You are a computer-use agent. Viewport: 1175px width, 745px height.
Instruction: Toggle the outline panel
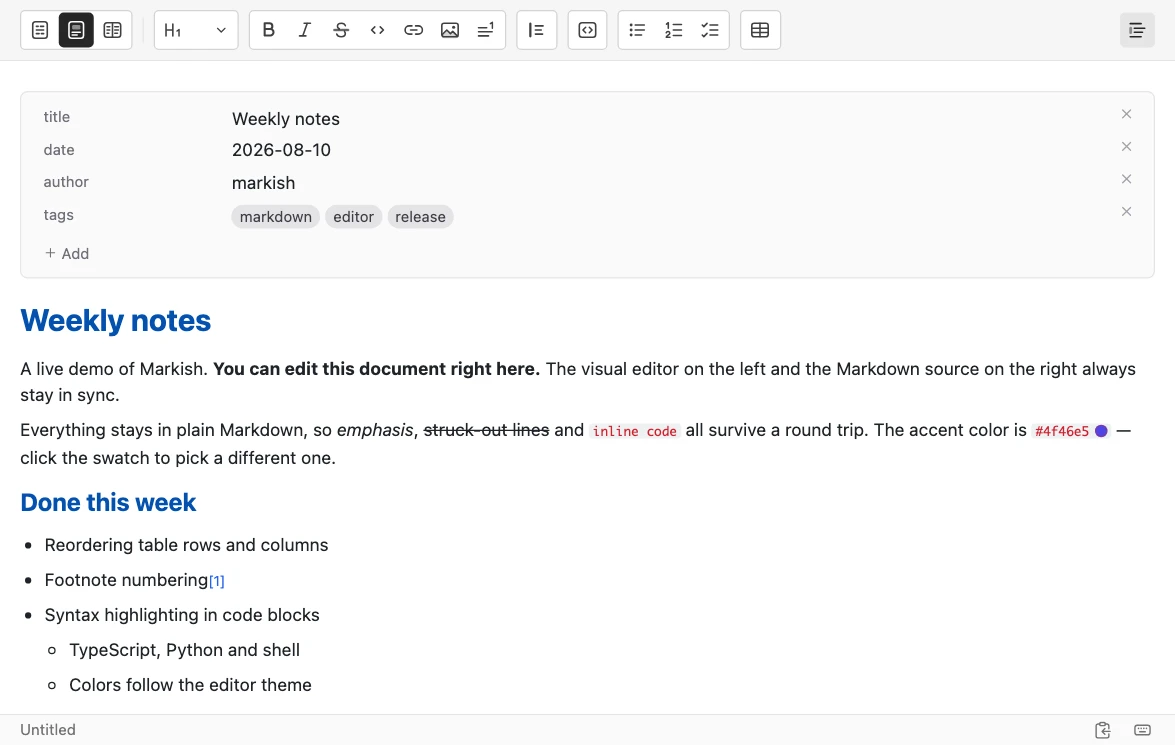click(1137, 30)
